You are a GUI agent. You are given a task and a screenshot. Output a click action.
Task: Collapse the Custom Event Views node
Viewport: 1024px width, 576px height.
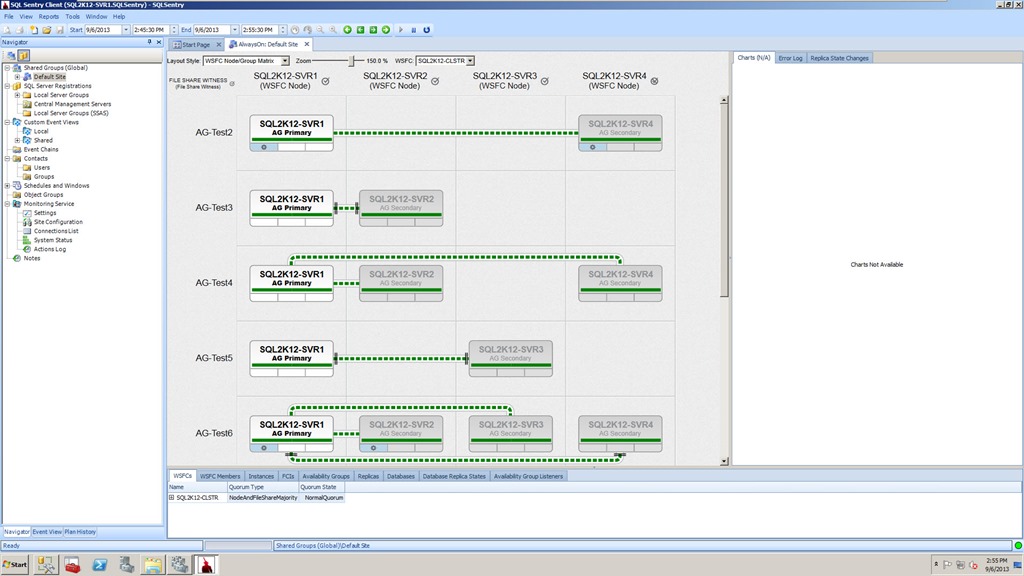[x=8, y=122]
